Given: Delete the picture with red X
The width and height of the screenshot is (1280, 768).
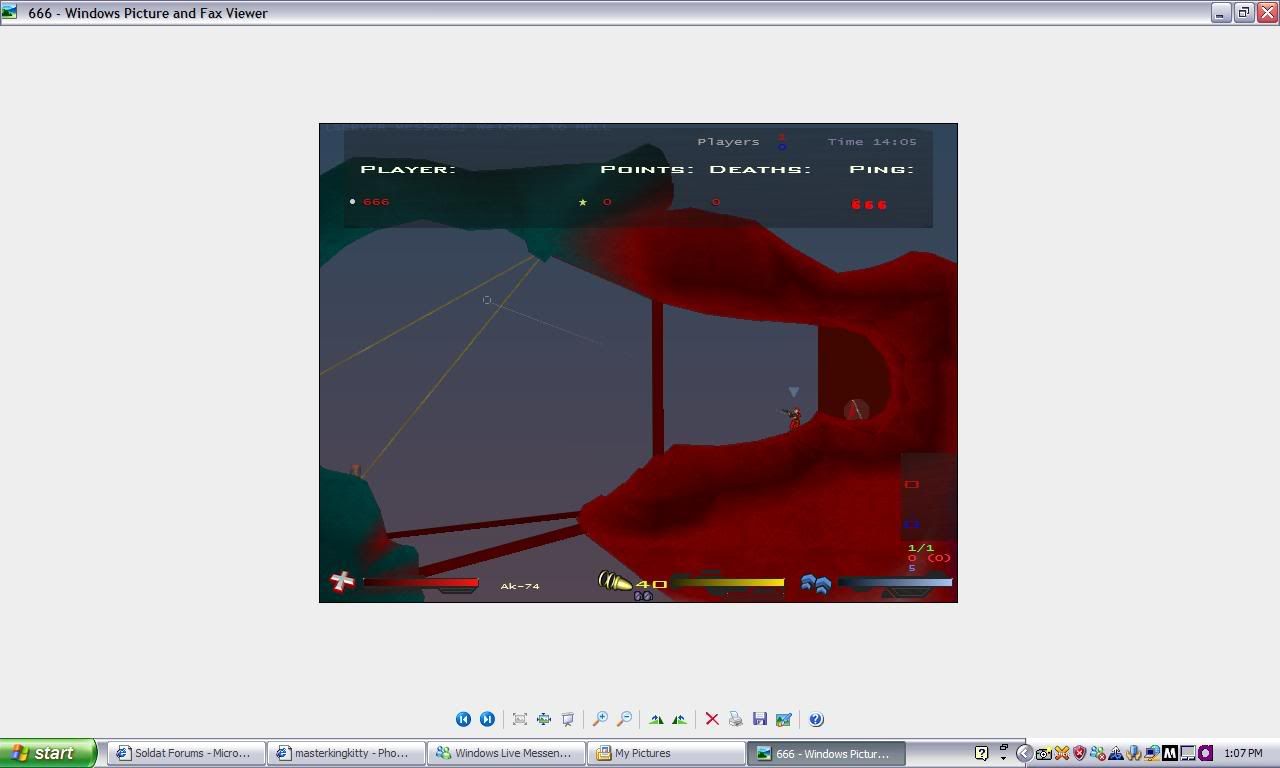Looking at the screenshot, I should point(712,719).
